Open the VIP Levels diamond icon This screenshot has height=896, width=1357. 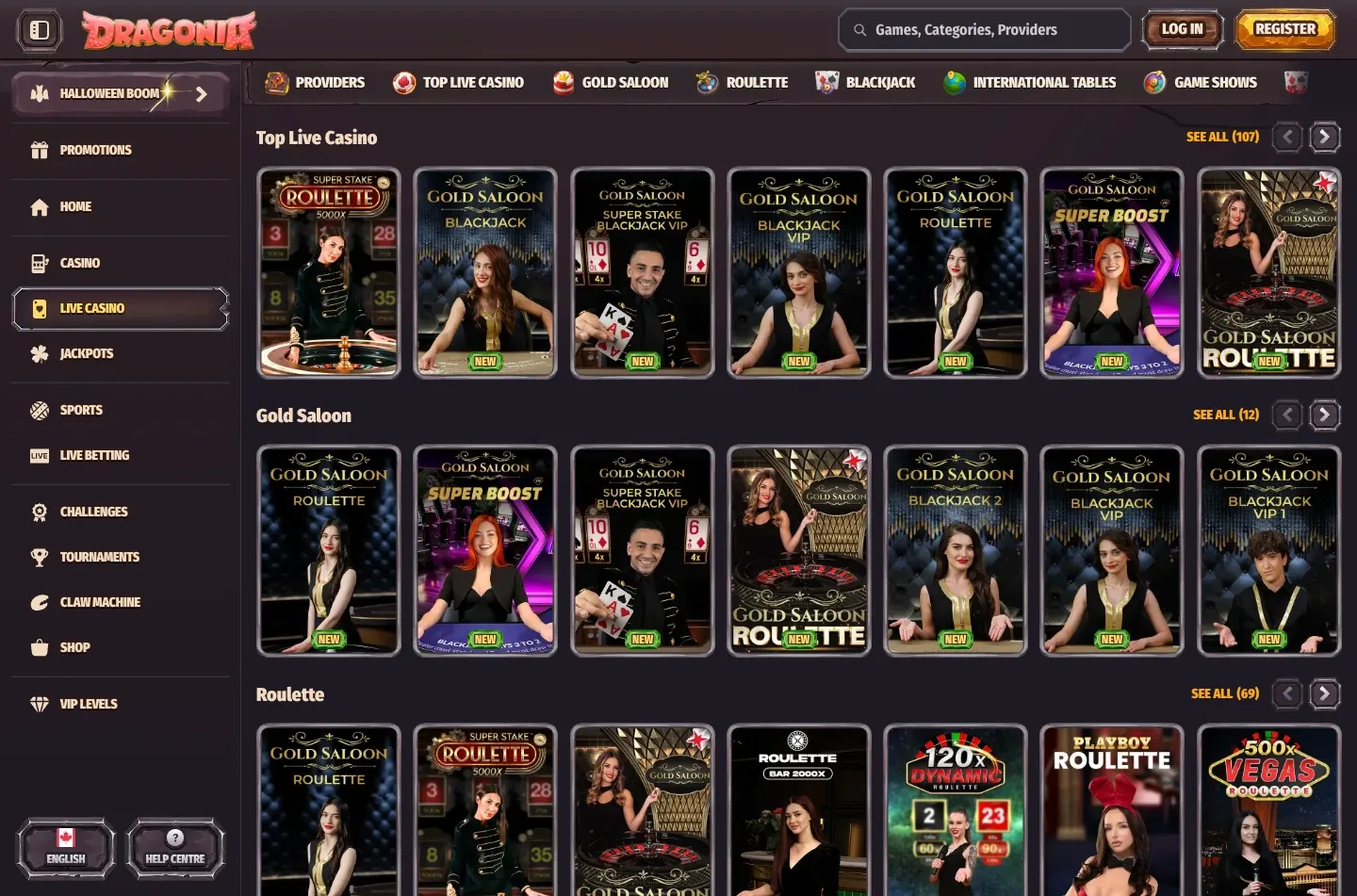39,703
